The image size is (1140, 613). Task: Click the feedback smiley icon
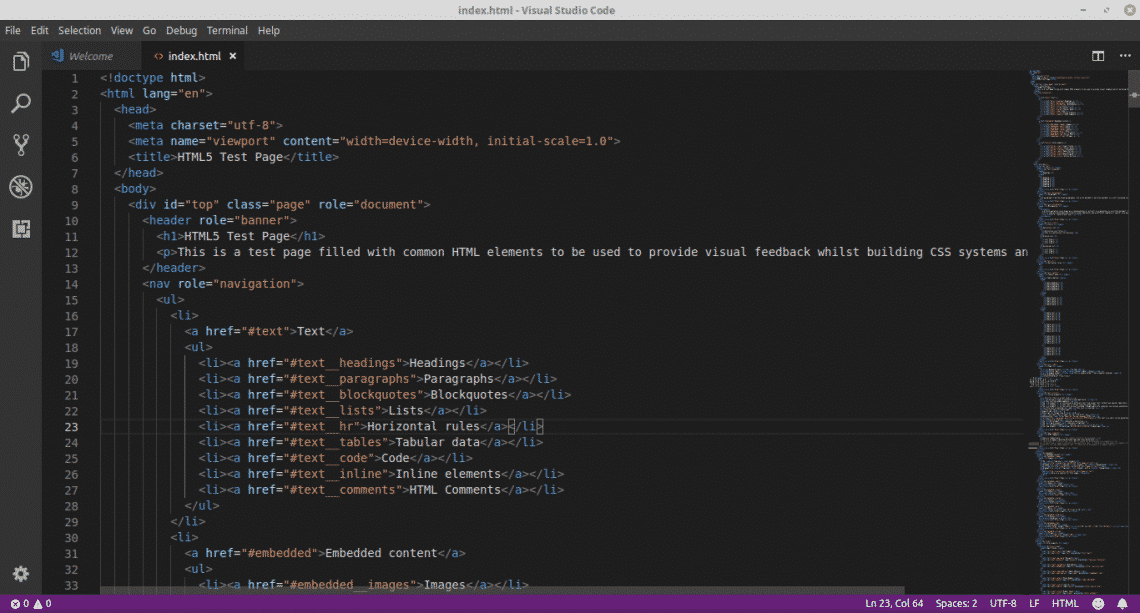pos(1099,604)
